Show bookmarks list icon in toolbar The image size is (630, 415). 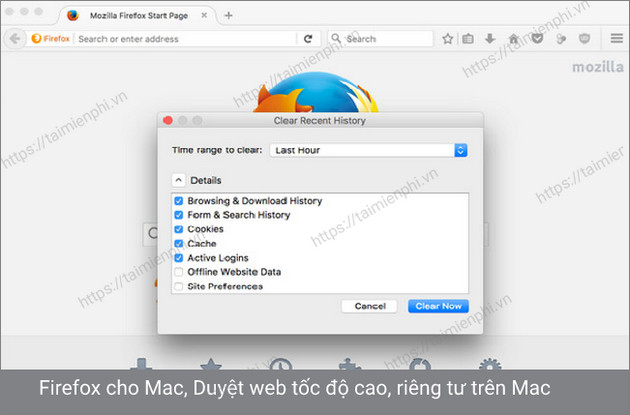pyautogui.click(x=468, y=39)
